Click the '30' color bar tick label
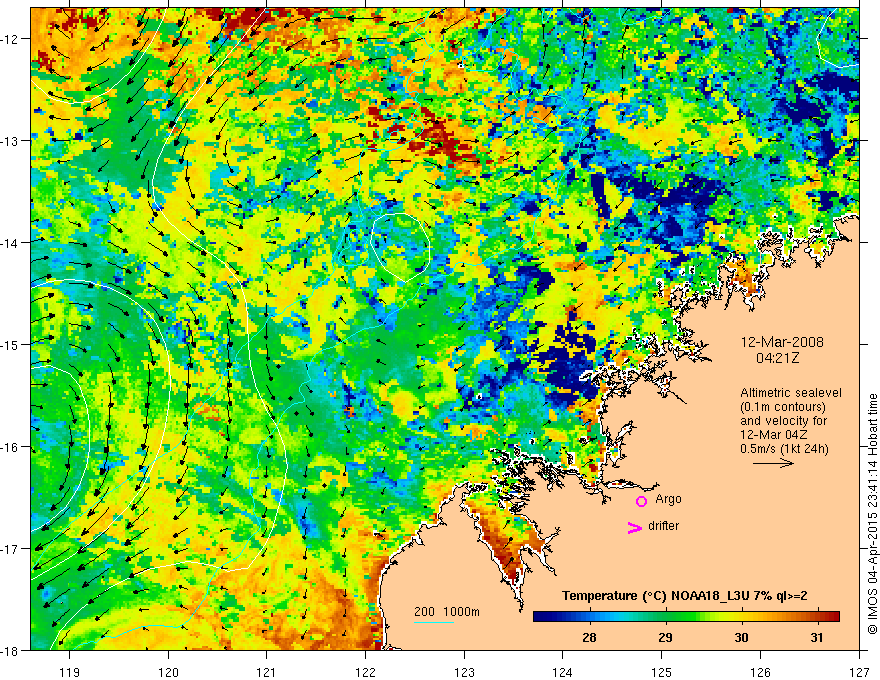This screenshot has width=880, height=680. pyautogui.click(x=741, y=637)
